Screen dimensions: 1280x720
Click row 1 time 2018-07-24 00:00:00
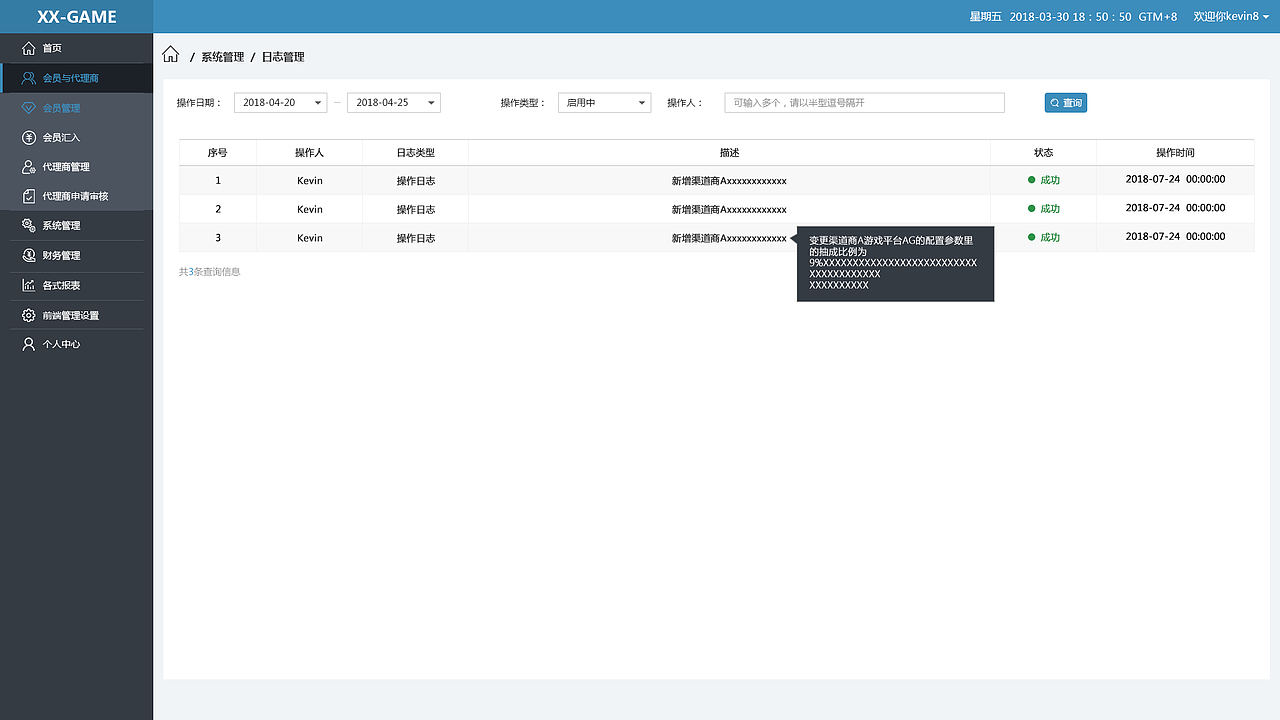(1175, 179)
